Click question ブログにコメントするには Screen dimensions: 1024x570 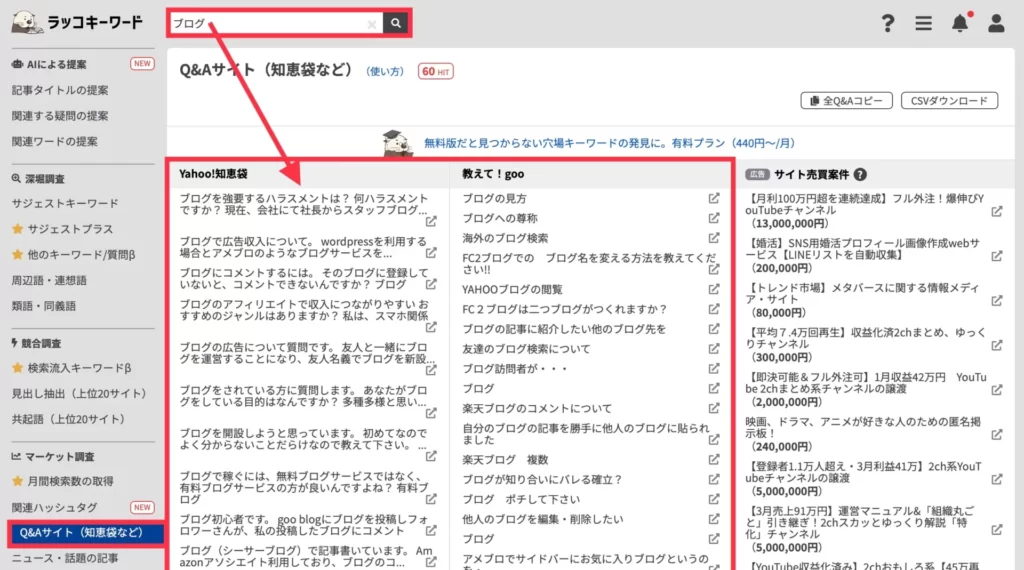(304, 278)
